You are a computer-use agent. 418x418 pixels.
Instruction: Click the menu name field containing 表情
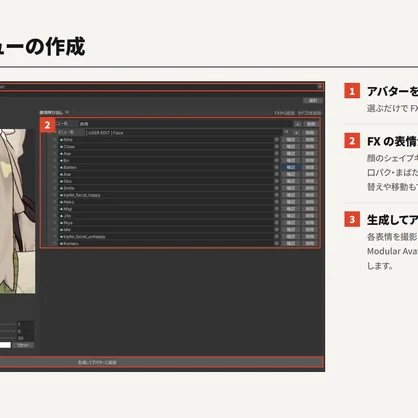tap(185, 124)
